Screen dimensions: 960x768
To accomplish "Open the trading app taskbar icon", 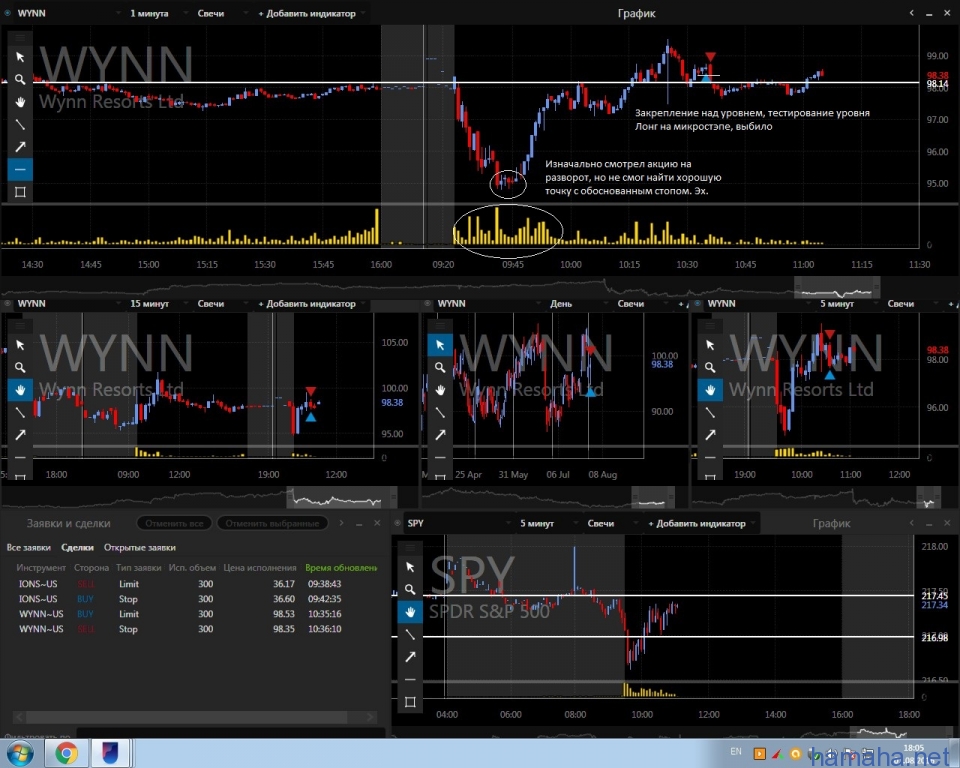I will click(x=110, y=753).
